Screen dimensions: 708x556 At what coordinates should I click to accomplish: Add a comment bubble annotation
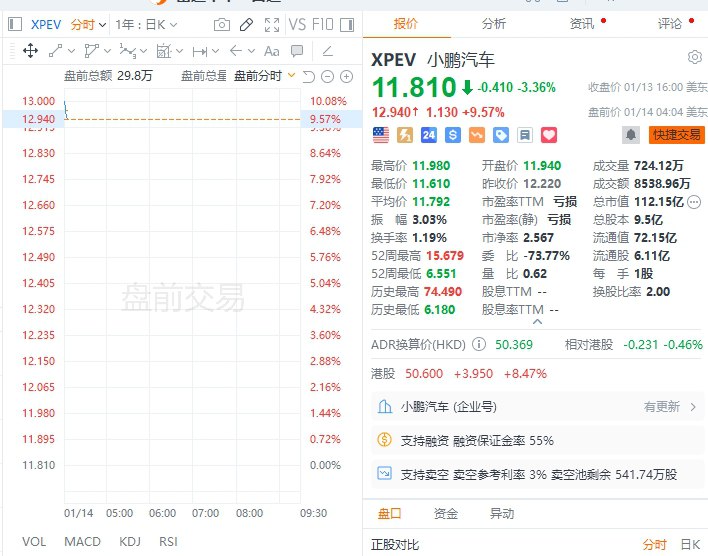[x=297, y=51]
